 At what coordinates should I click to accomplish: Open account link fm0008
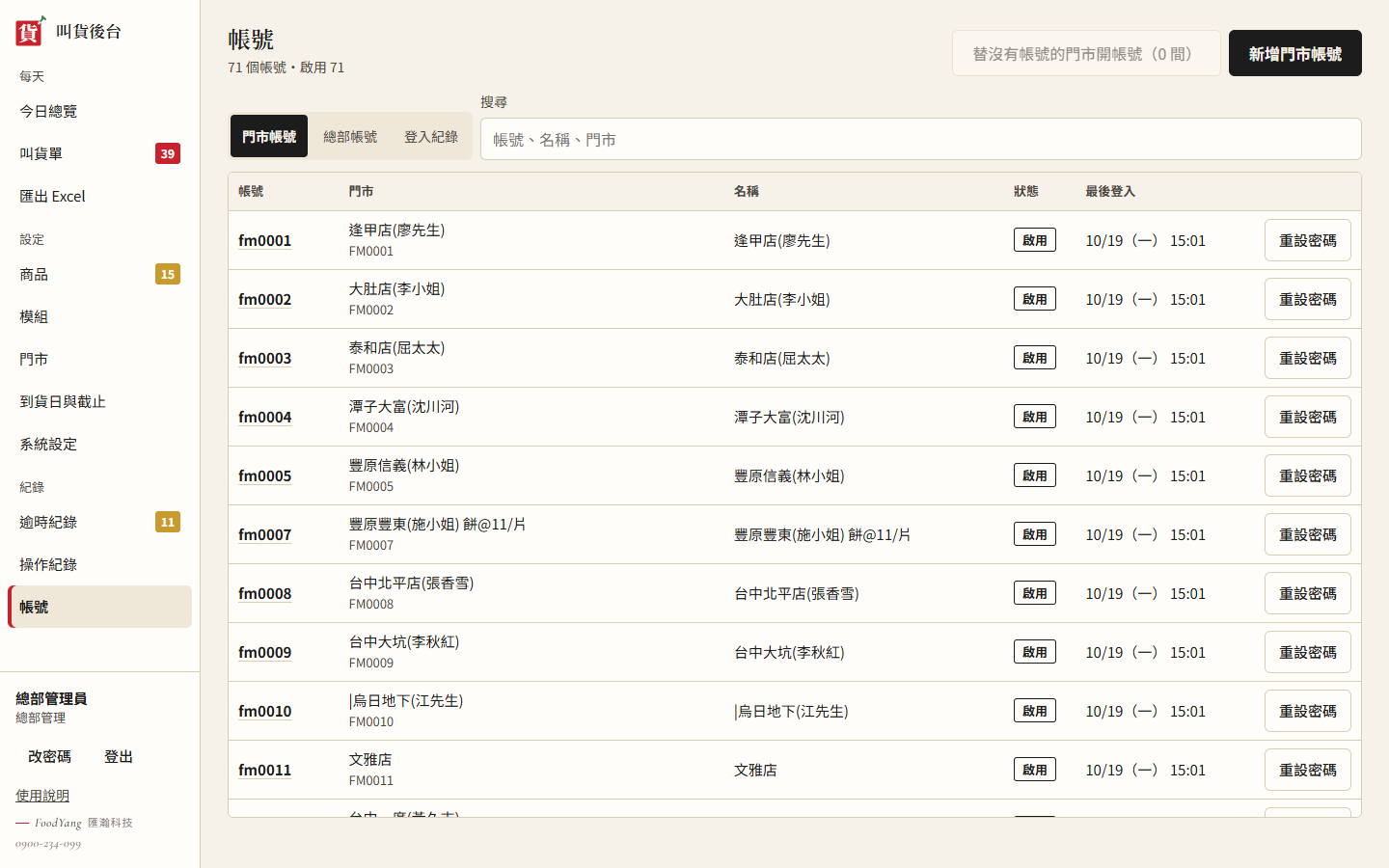click(x=265, y=593)
